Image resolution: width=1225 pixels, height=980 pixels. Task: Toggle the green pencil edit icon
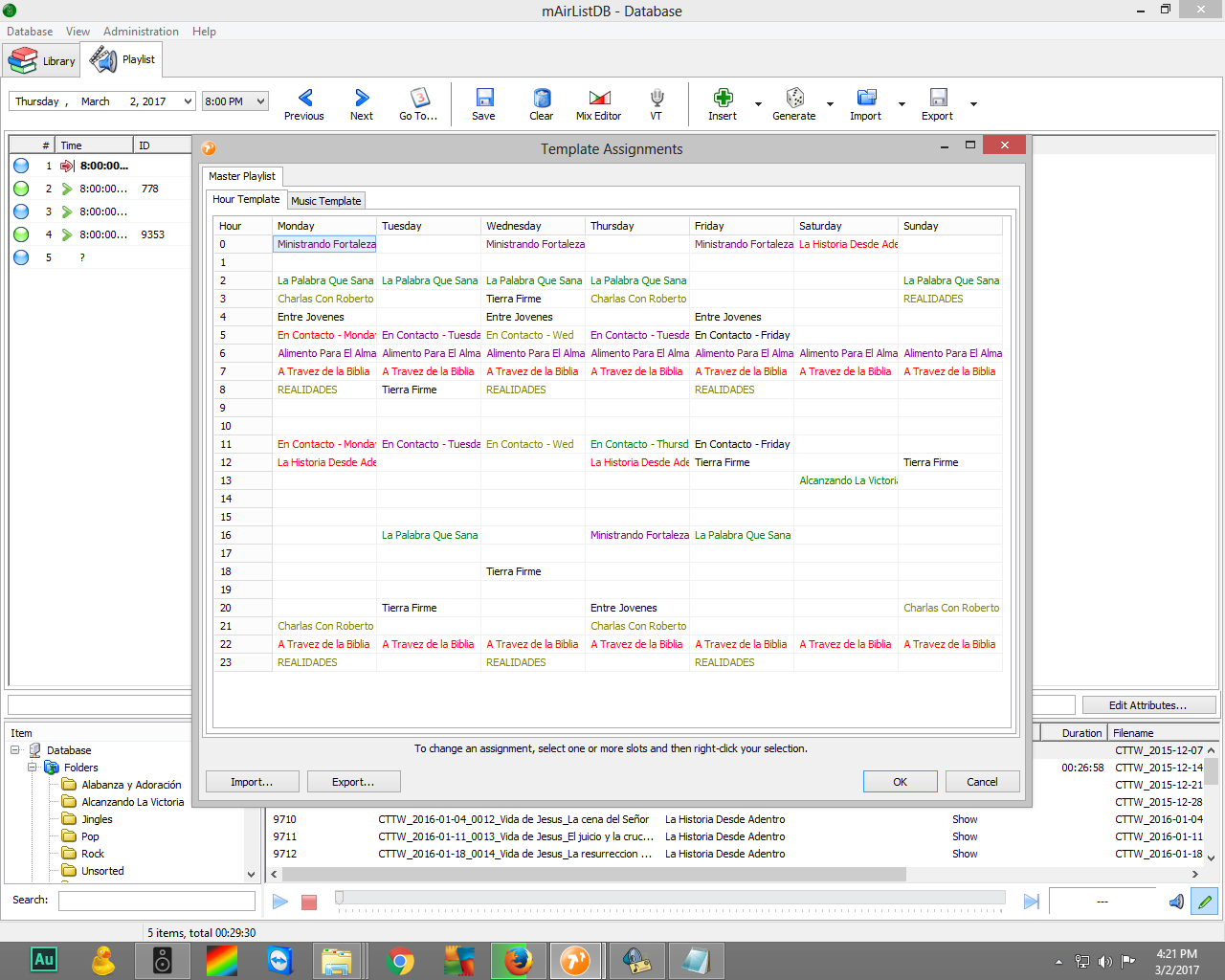point(1205,902)
